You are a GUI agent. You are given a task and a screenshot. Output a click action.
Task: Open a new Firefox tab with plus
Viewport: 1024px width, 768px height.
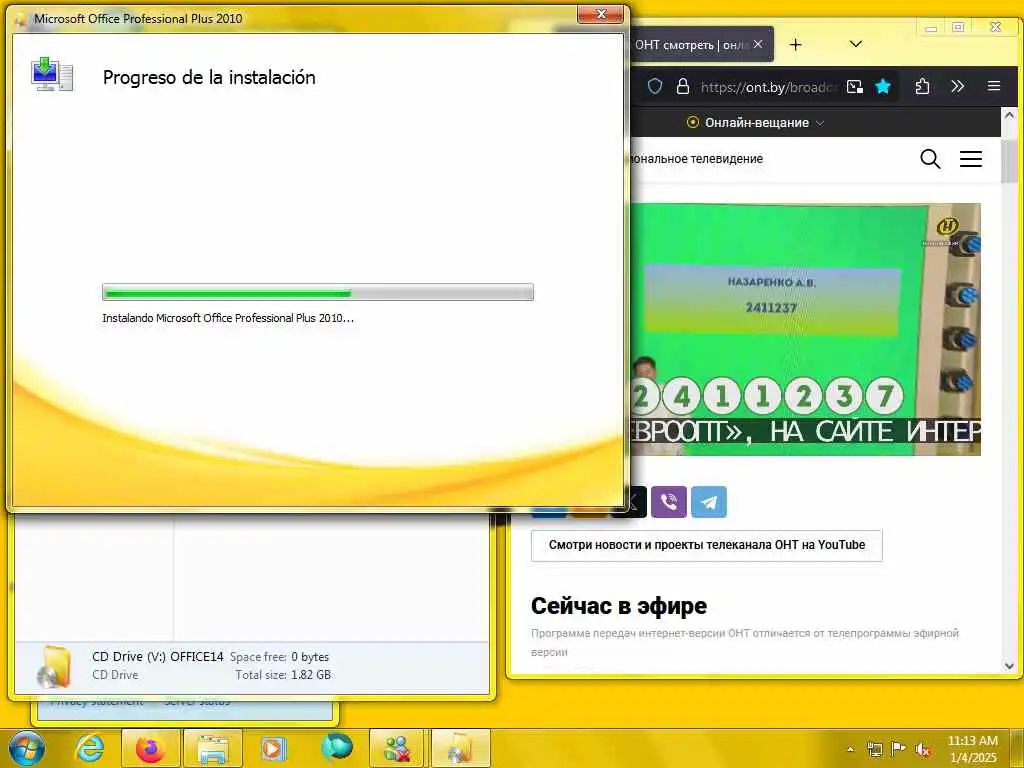[x=795, y=44]
